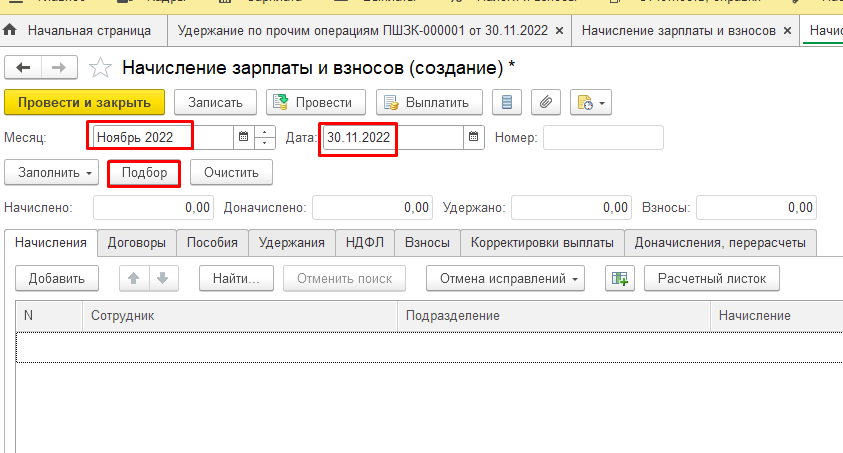This screenshot has height=453, width=843.
Task: Click the Сотрудник column header
Action: tap(240, 315)
